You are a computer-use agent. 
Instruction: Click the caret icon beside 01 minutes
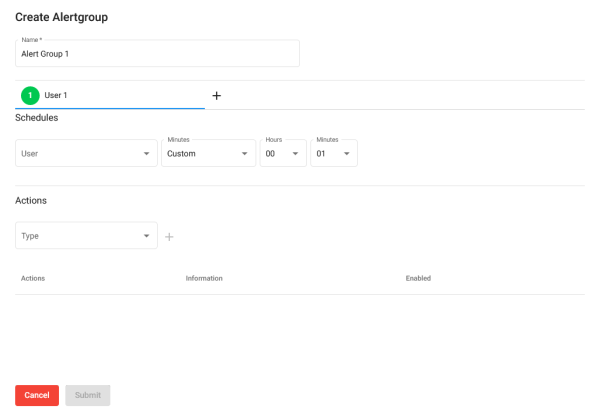point(347,153)
